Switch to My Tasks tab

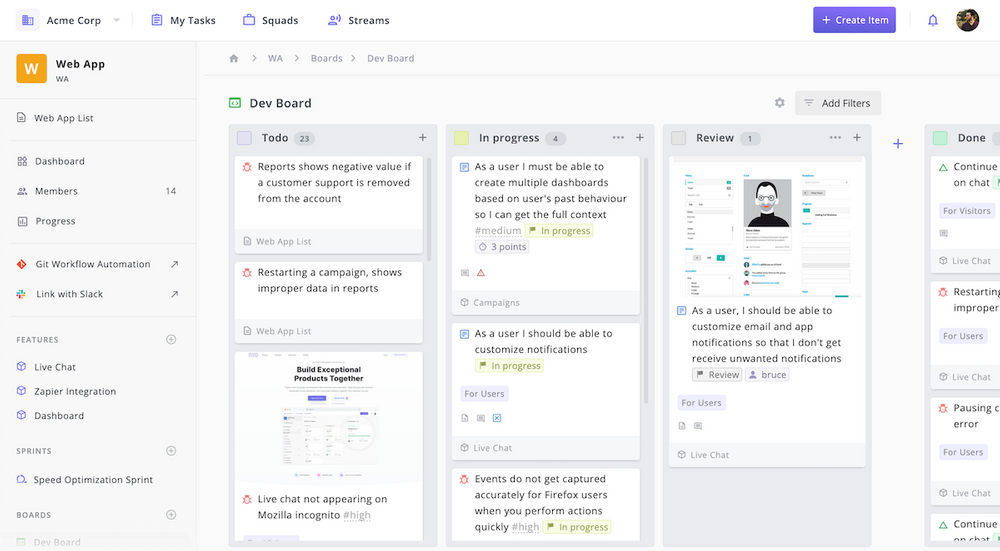(183, 20)
